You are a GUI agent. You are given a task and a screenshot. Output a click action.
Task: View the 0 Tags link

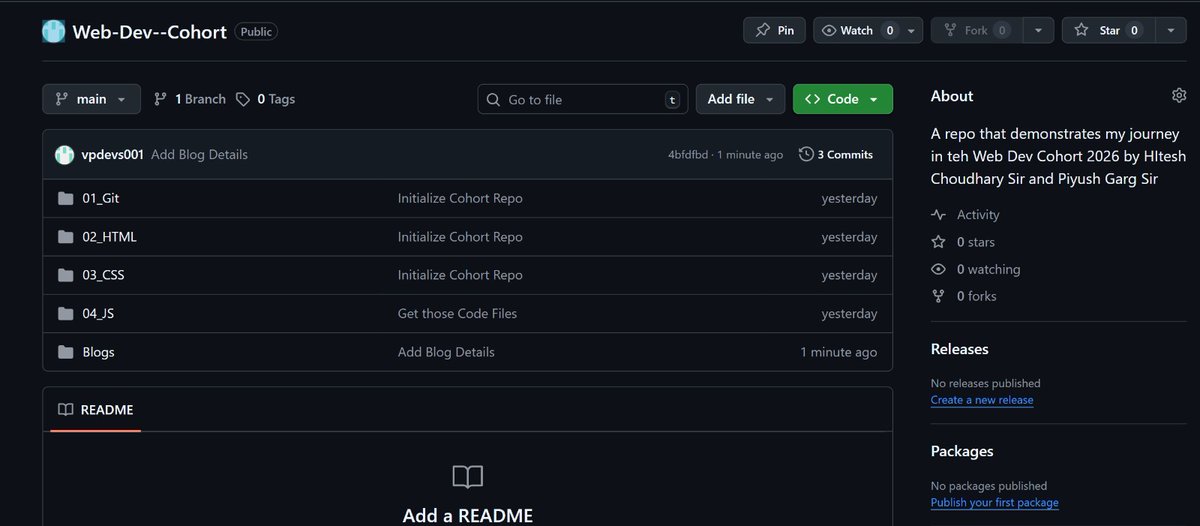pos(265,99)
